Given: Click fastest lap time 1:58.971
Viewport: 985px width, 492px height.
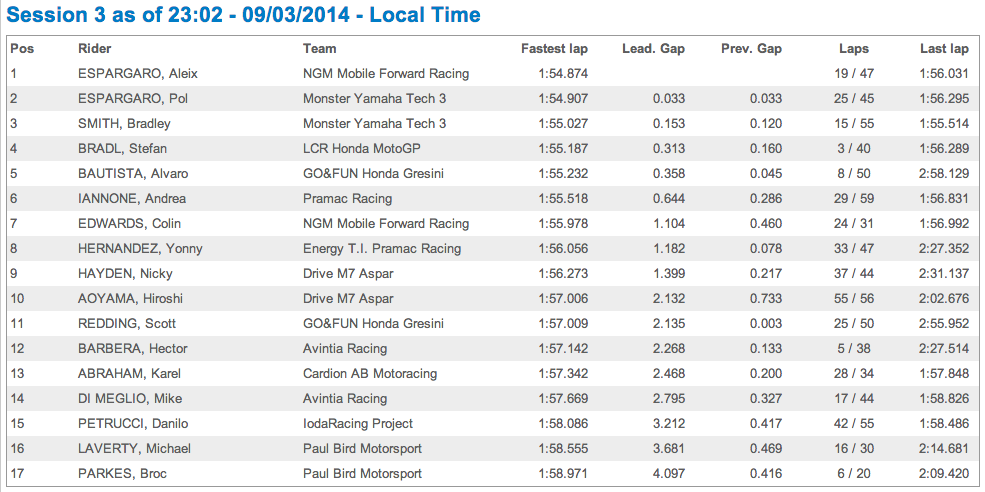Looking at the screenshot, I should coord(563,474).
